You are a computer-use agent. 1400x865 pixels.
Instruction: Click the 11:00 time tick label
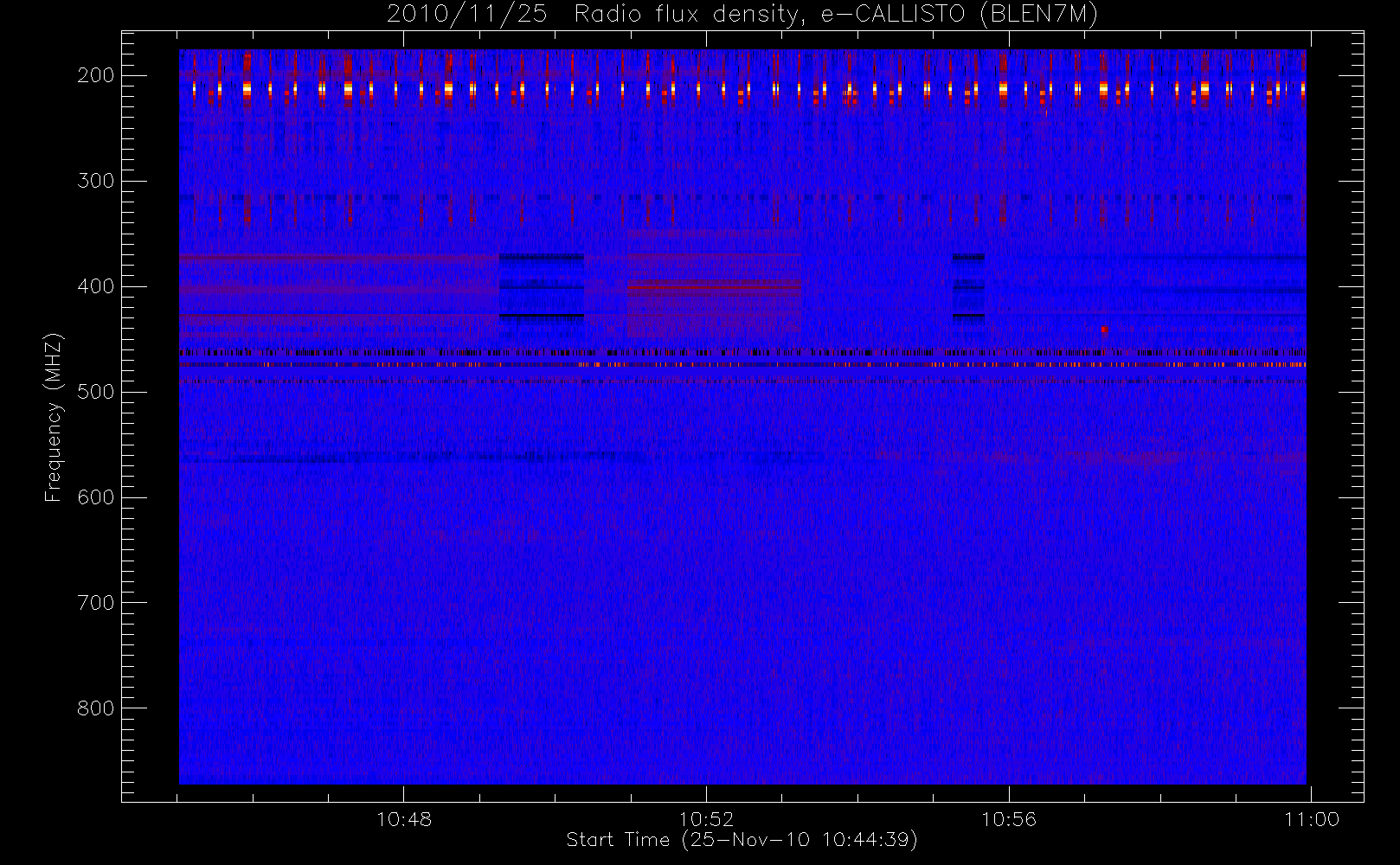point(1312,819)
